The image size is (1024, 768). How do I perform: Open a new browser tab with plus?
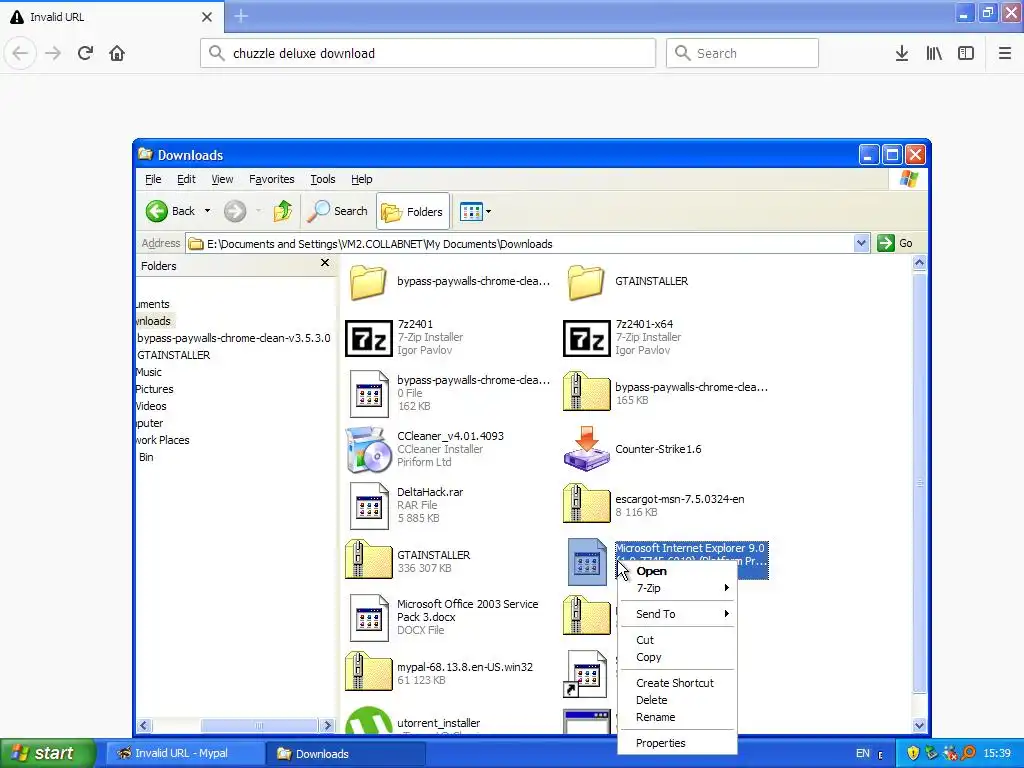click(x=241, y=16)
